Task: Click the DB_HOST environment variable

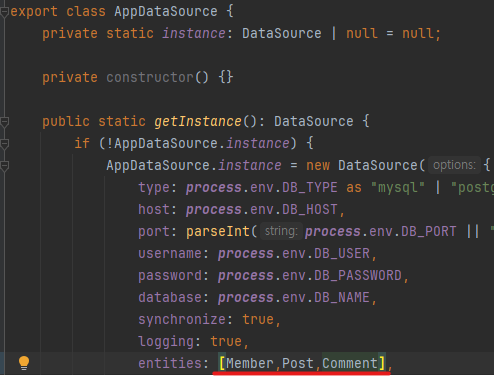Action: 310,210
